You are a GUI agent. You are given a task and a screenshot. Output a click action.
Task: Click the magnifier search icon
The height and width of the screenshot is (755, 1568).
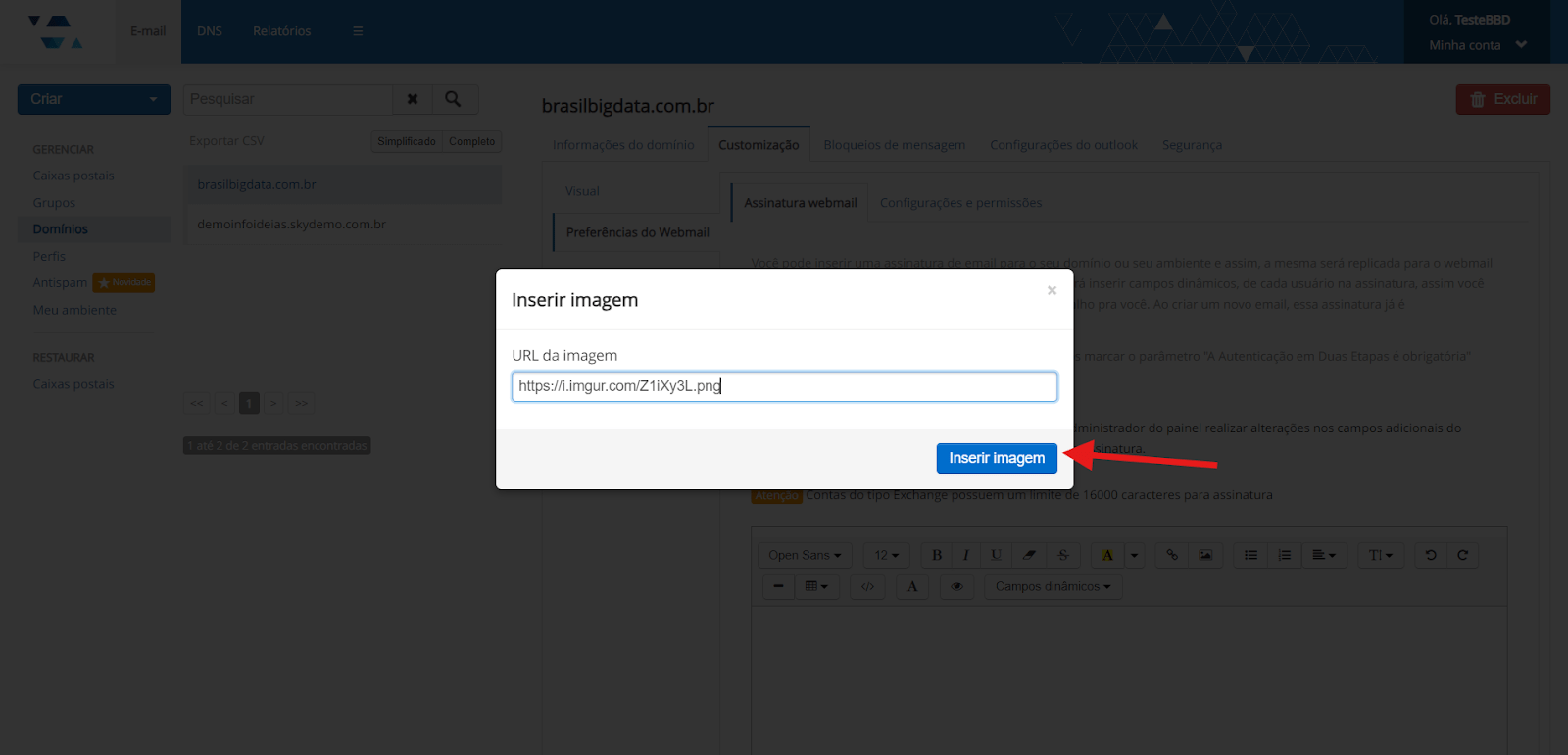(453, 99)
